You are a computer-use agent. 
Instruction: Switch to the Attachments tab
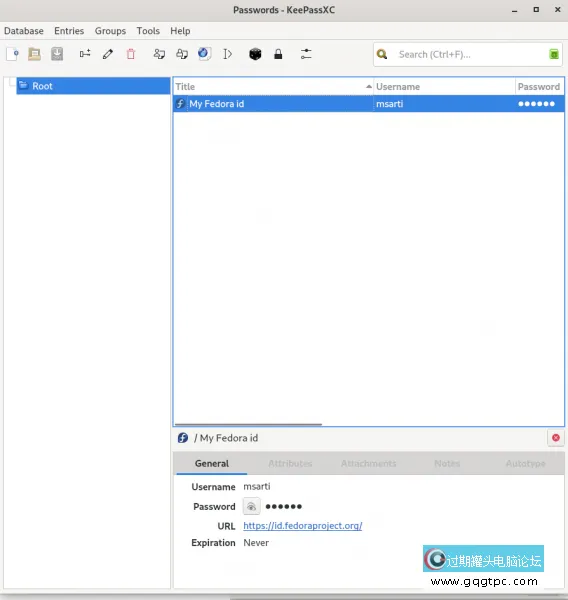pyautogui.click(x=369, y=463)
